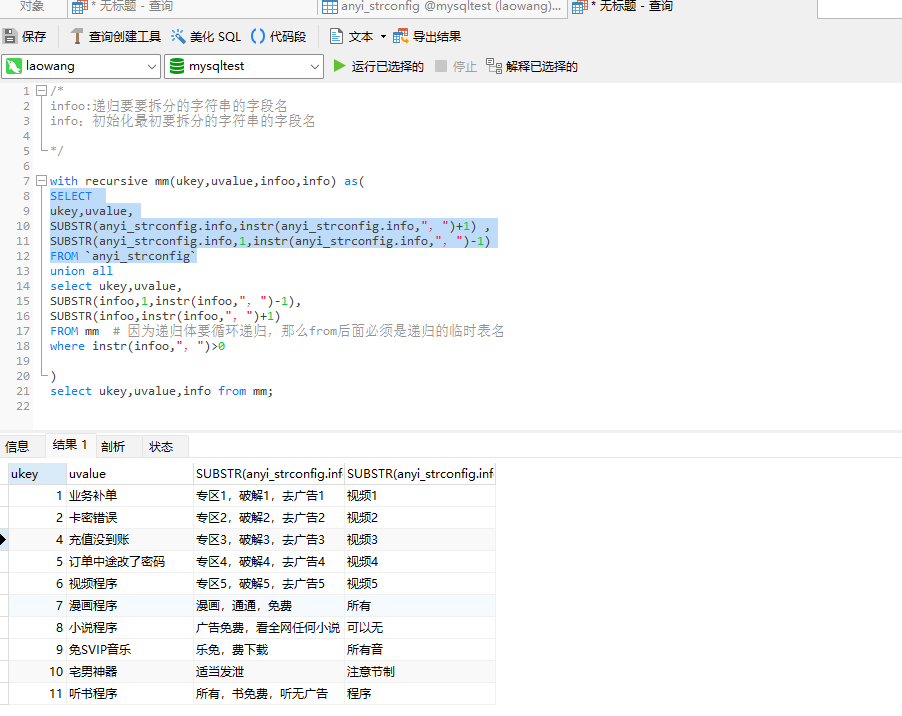Select cell 卡密错误 in results
This screenshot has width=902, height=716.
point(130,518)
